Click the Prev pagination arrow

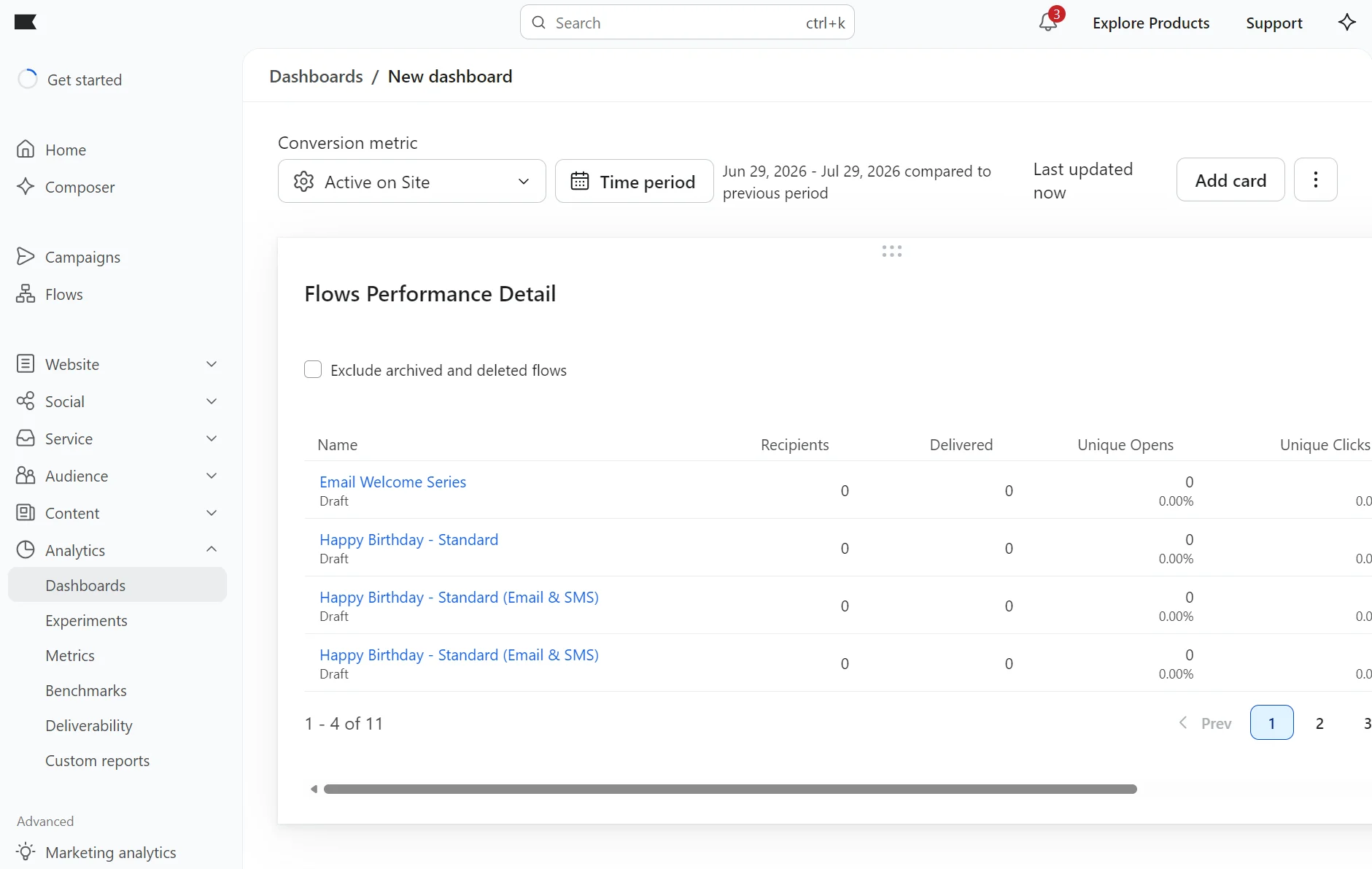tap(1183, 722)
